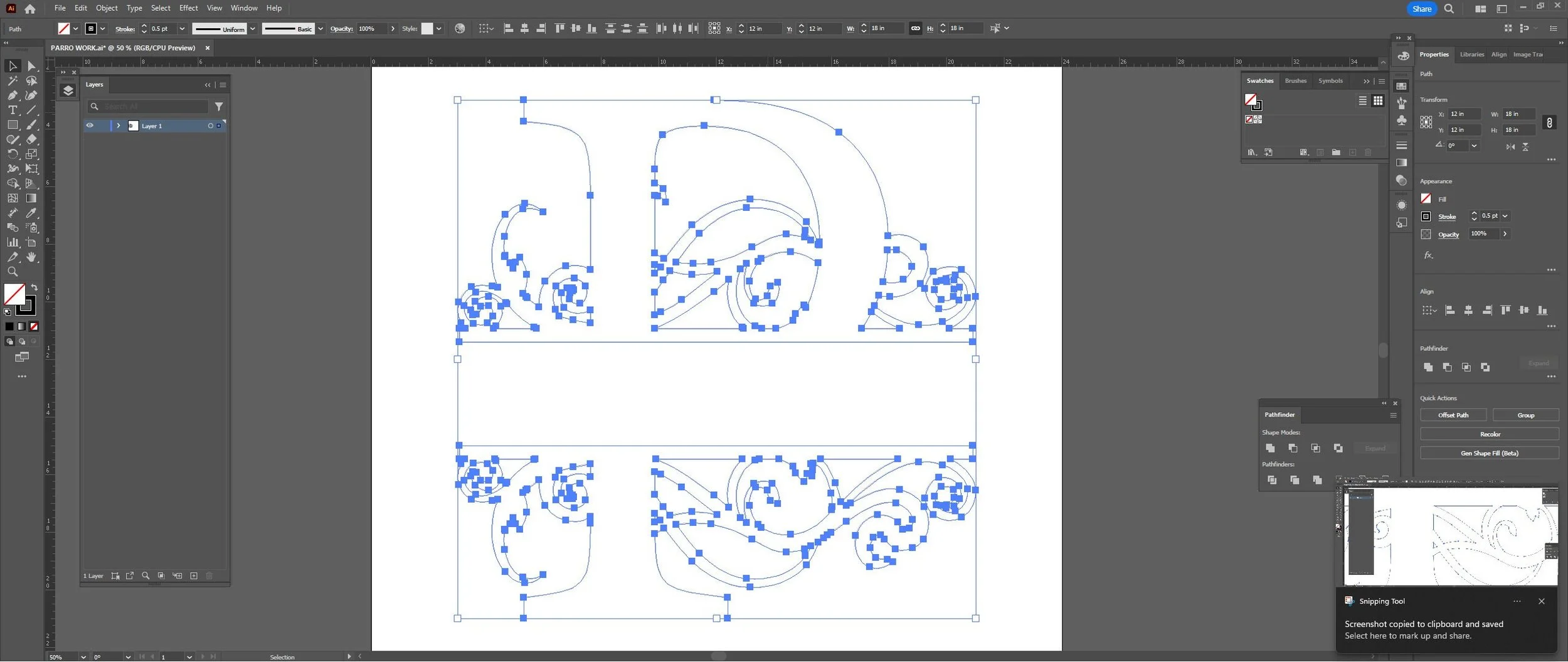
Task: Open the Object menu
Action: (x=107, y=8)
